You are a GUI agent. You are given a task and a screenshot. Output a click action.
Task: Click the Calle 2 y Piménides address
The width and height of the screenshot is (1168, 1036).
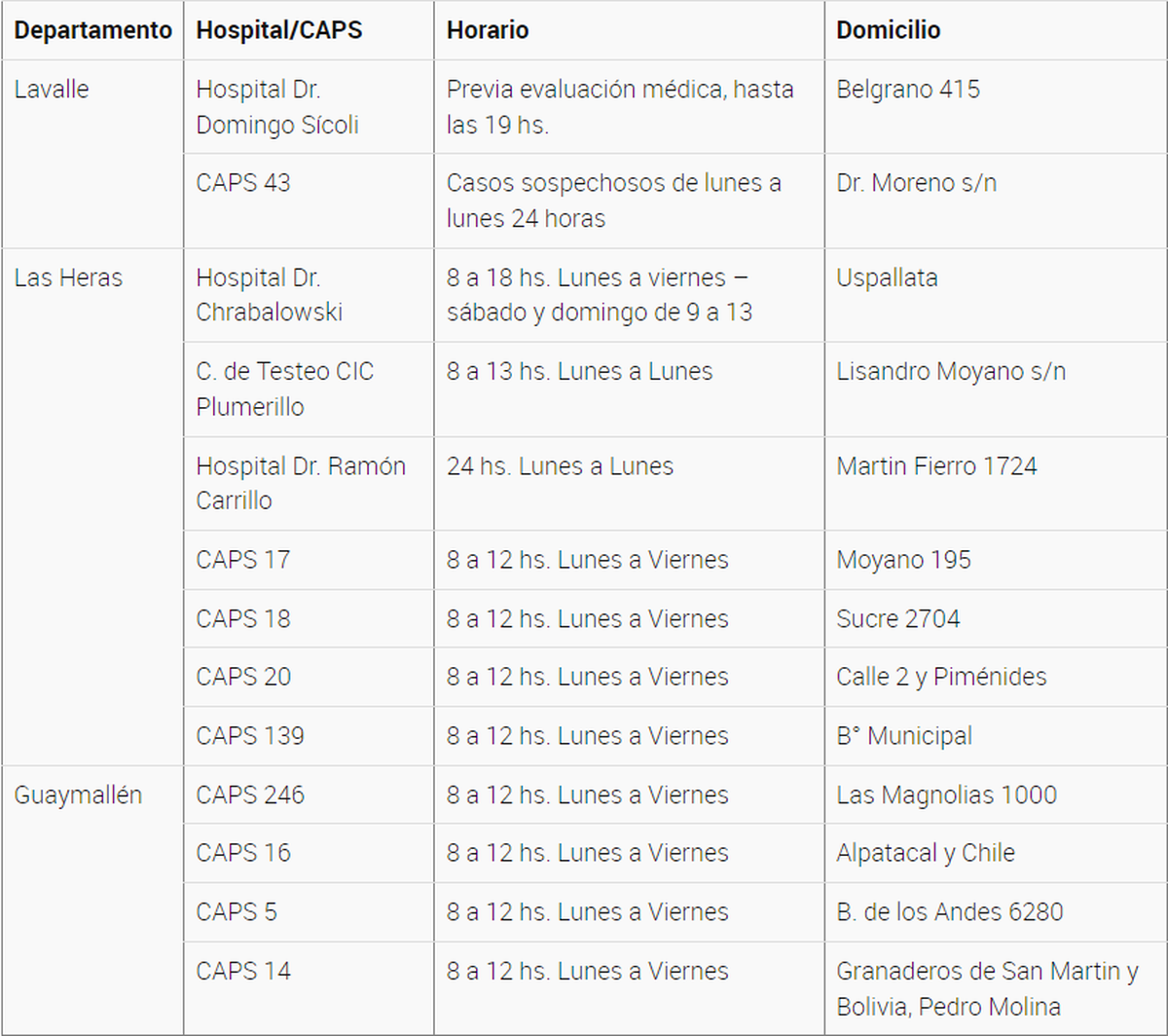pyautogui.click(x=941, y=677)
